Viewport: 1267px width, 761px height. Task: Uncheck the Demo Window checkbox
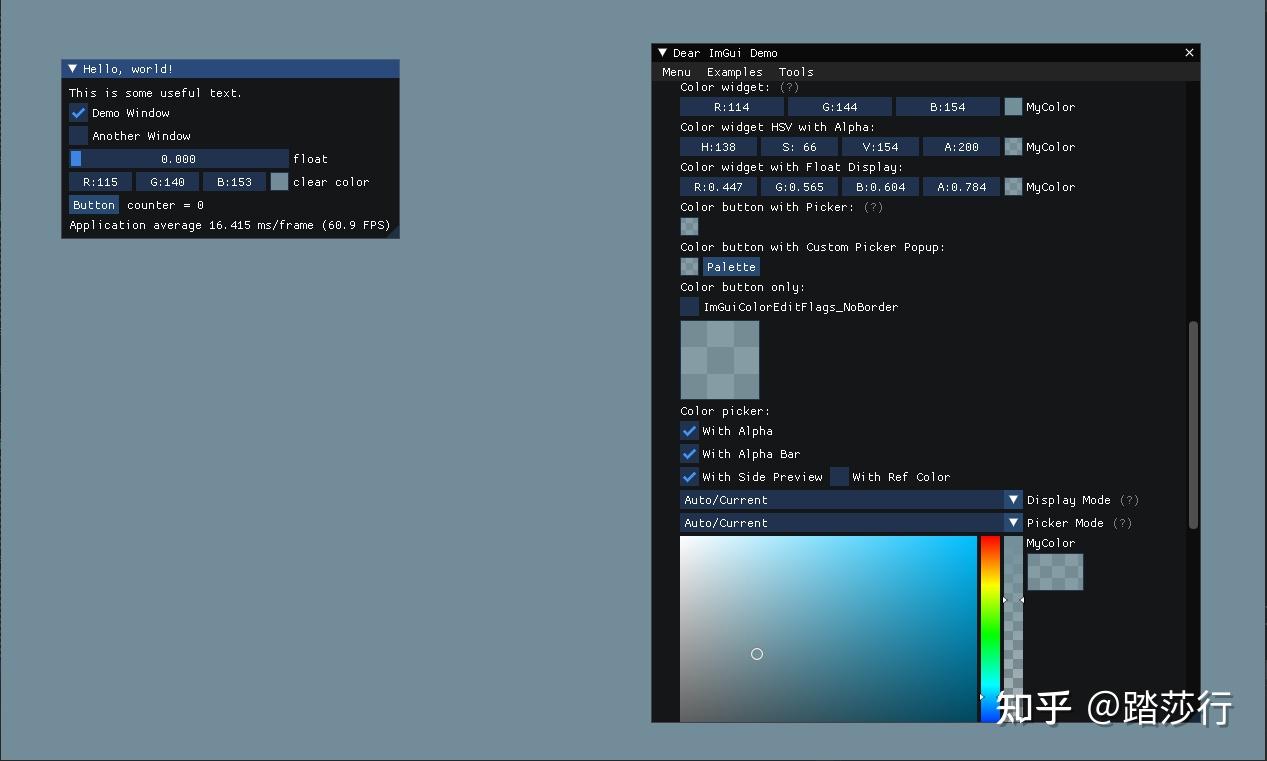[x=78, y=113]
